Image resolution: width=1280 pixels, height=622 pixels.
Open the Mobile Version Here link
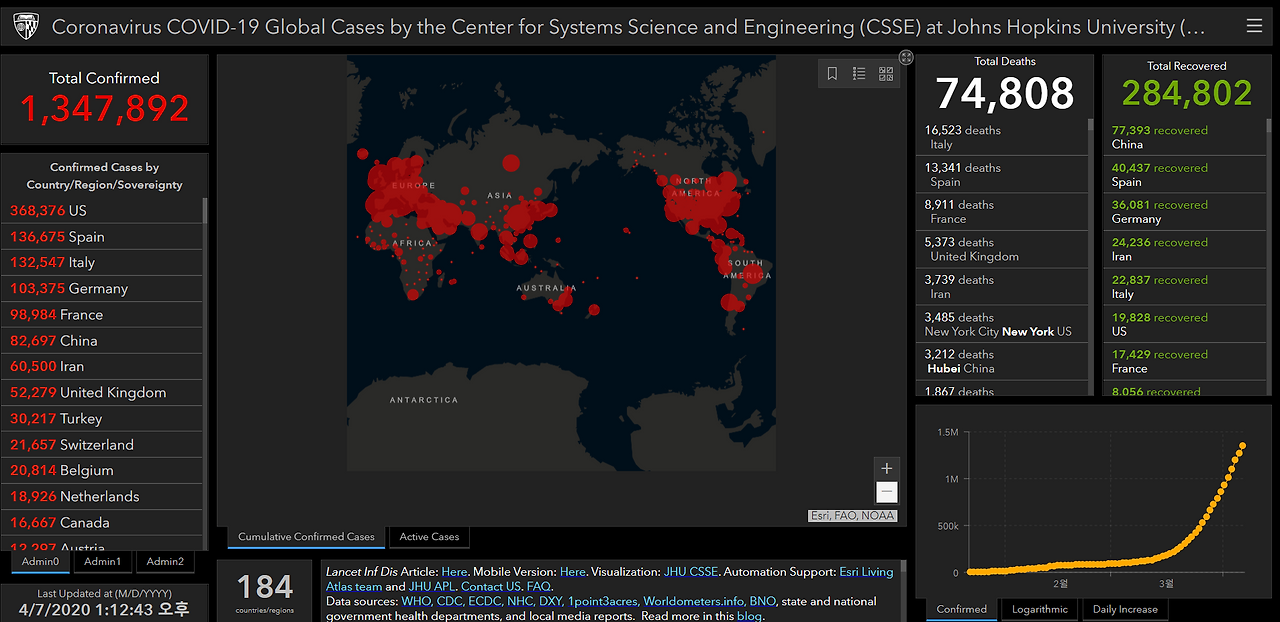[x=573, y=572]
